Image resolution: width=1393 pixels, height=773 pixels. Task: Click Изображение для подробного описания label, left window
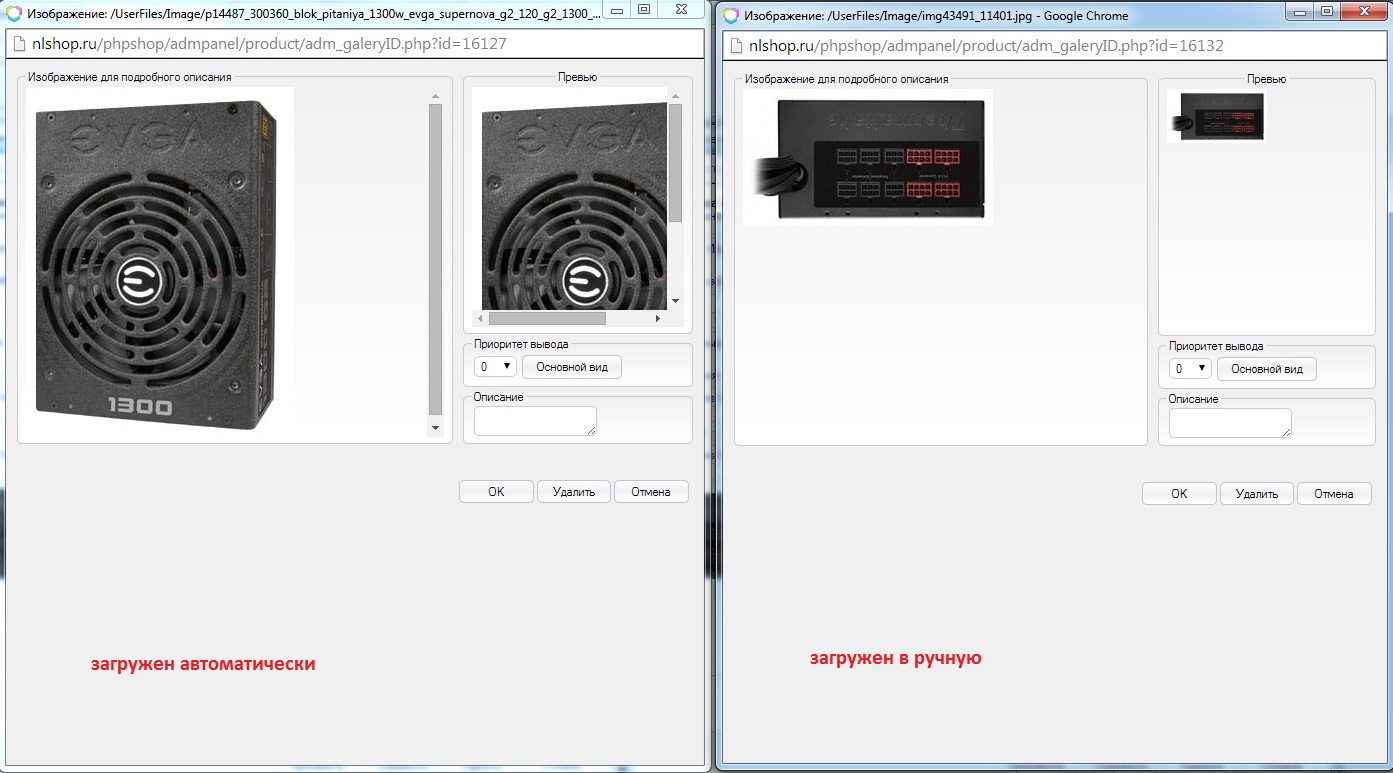(130, 77)
